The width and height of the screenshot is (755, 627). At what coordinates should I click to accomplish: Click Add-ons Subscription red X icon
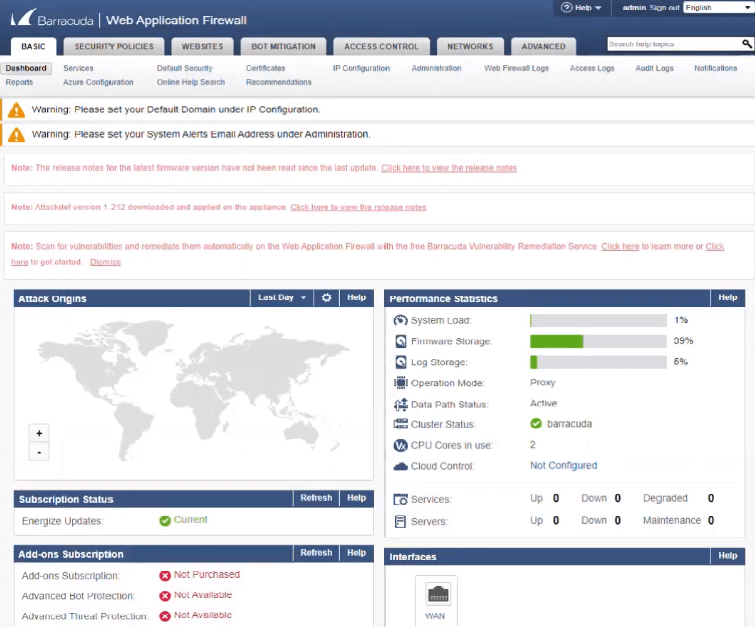pos(165,575)
